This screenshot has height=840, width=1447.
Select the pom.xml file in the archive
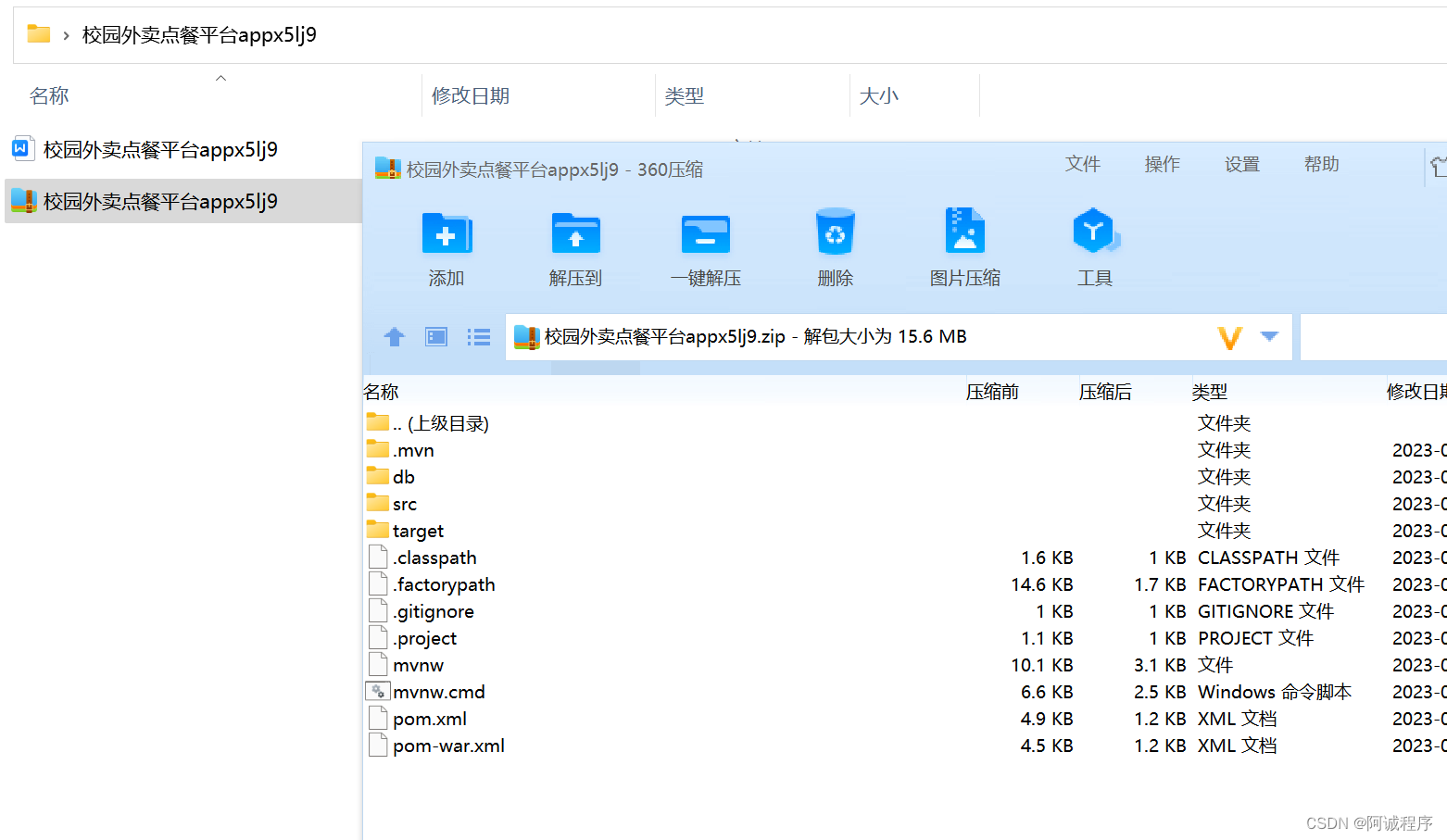[x=430, y=718]
